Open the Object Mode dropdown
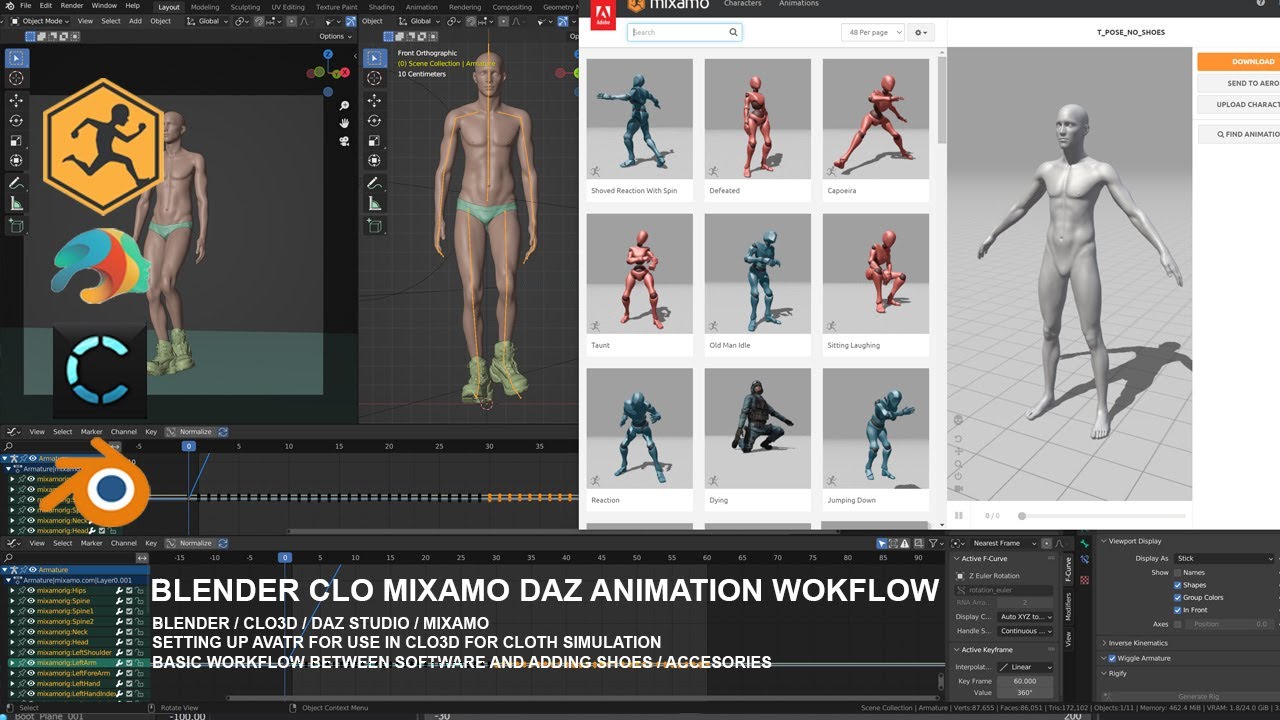Viewport: 1280px width, 720px height. [x=41, y=21]
